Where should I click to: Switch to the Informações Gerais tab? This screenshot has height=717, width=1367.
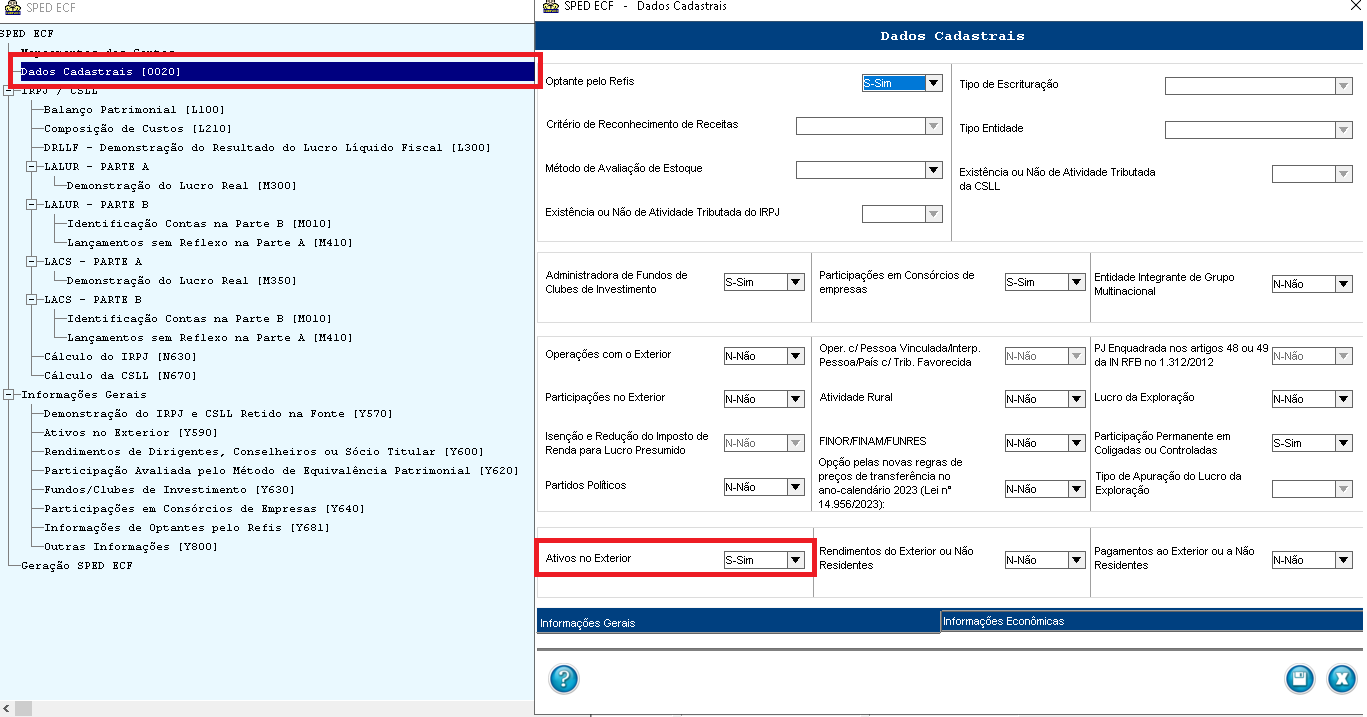[x=738, y=622]
